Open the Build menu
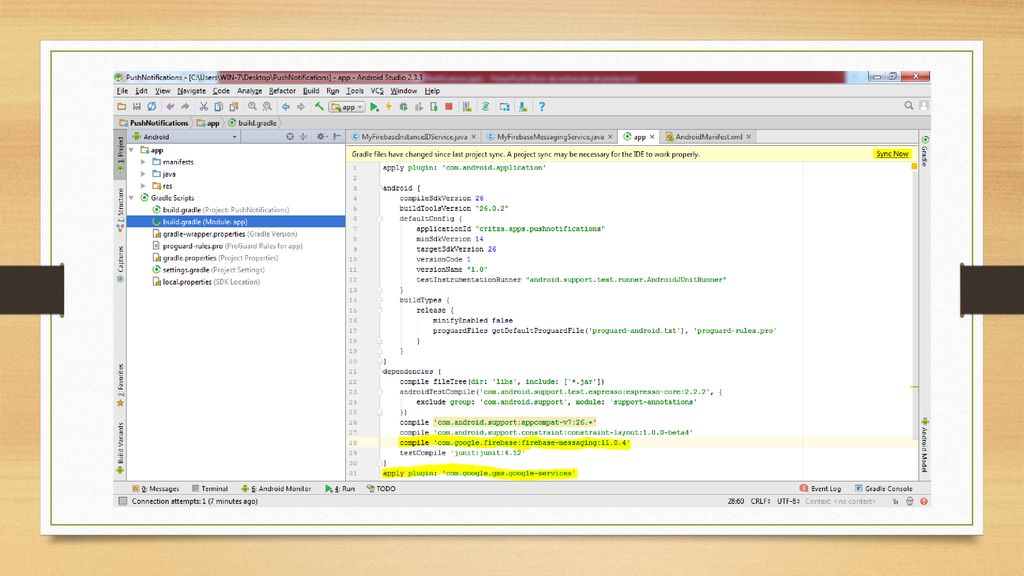 tap(311, 91)
